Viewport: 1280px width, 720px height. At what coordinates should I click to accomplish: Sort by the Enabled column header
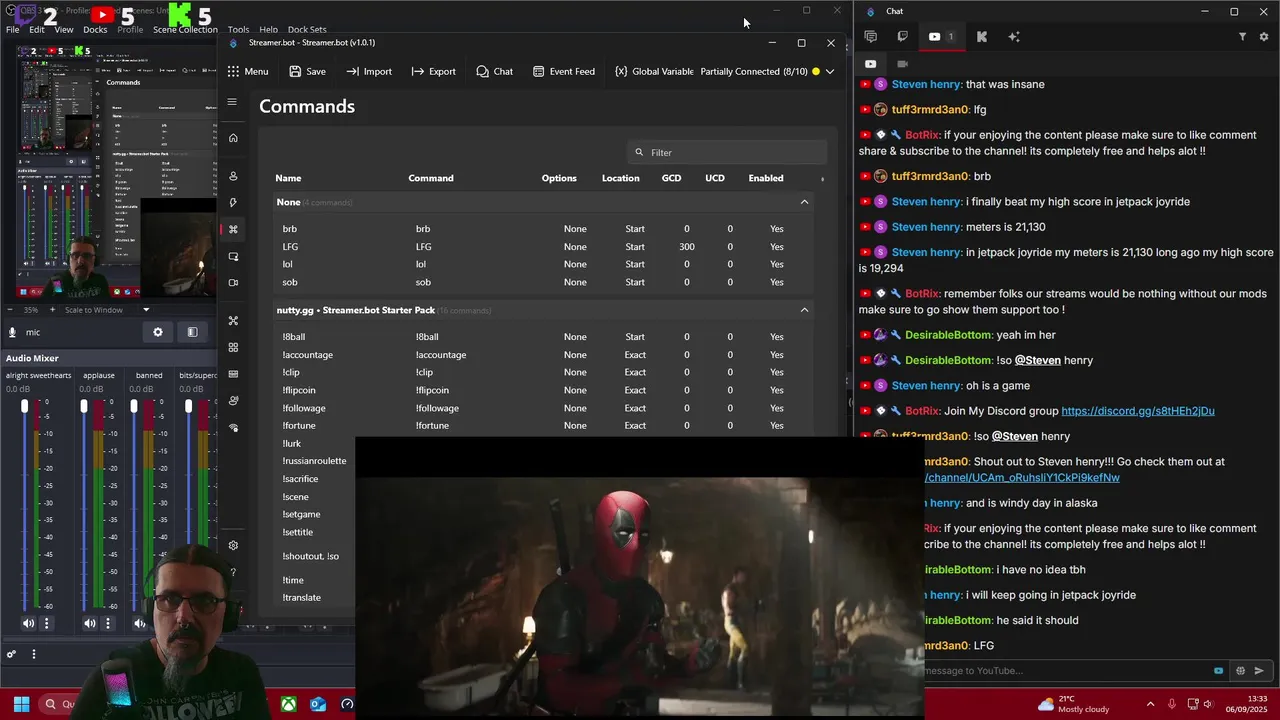click(x=766, y=178)
